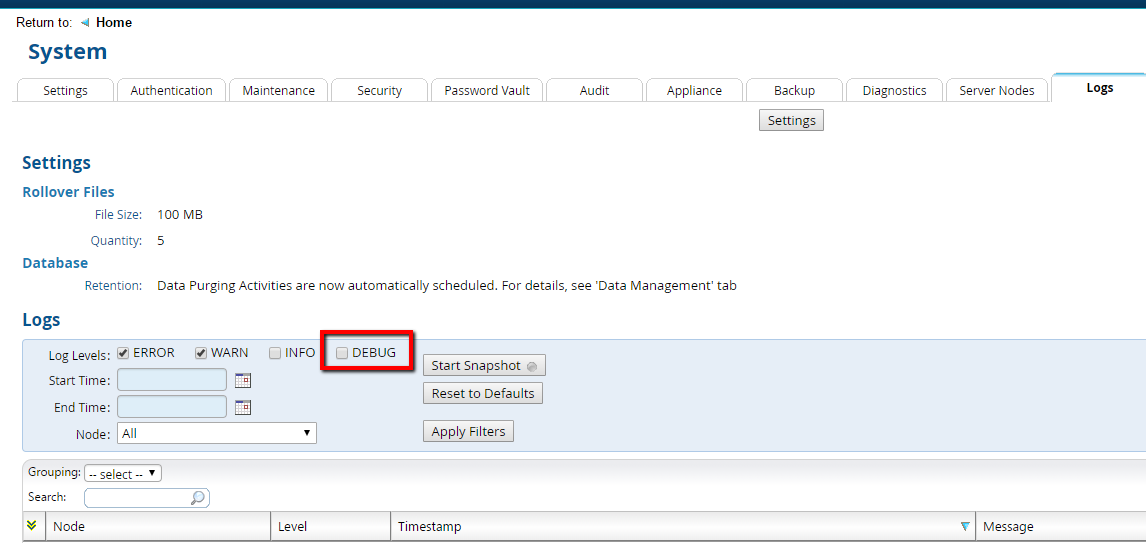Image resolution: width=1146 pixels, height=543 pixels.
Task: Expand the Grouping select dropdown
Action: 123,474
